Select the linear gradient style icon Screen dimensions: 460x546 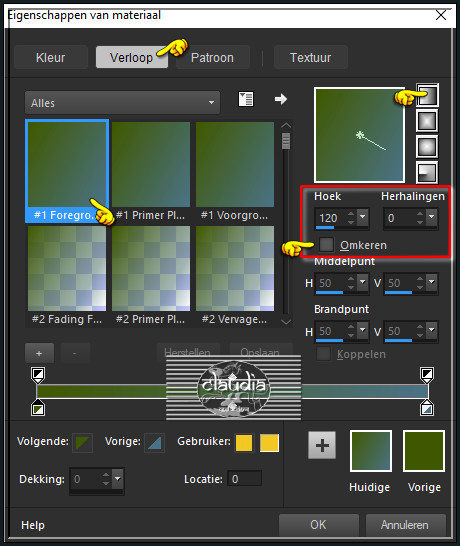(x=427, y=95)
